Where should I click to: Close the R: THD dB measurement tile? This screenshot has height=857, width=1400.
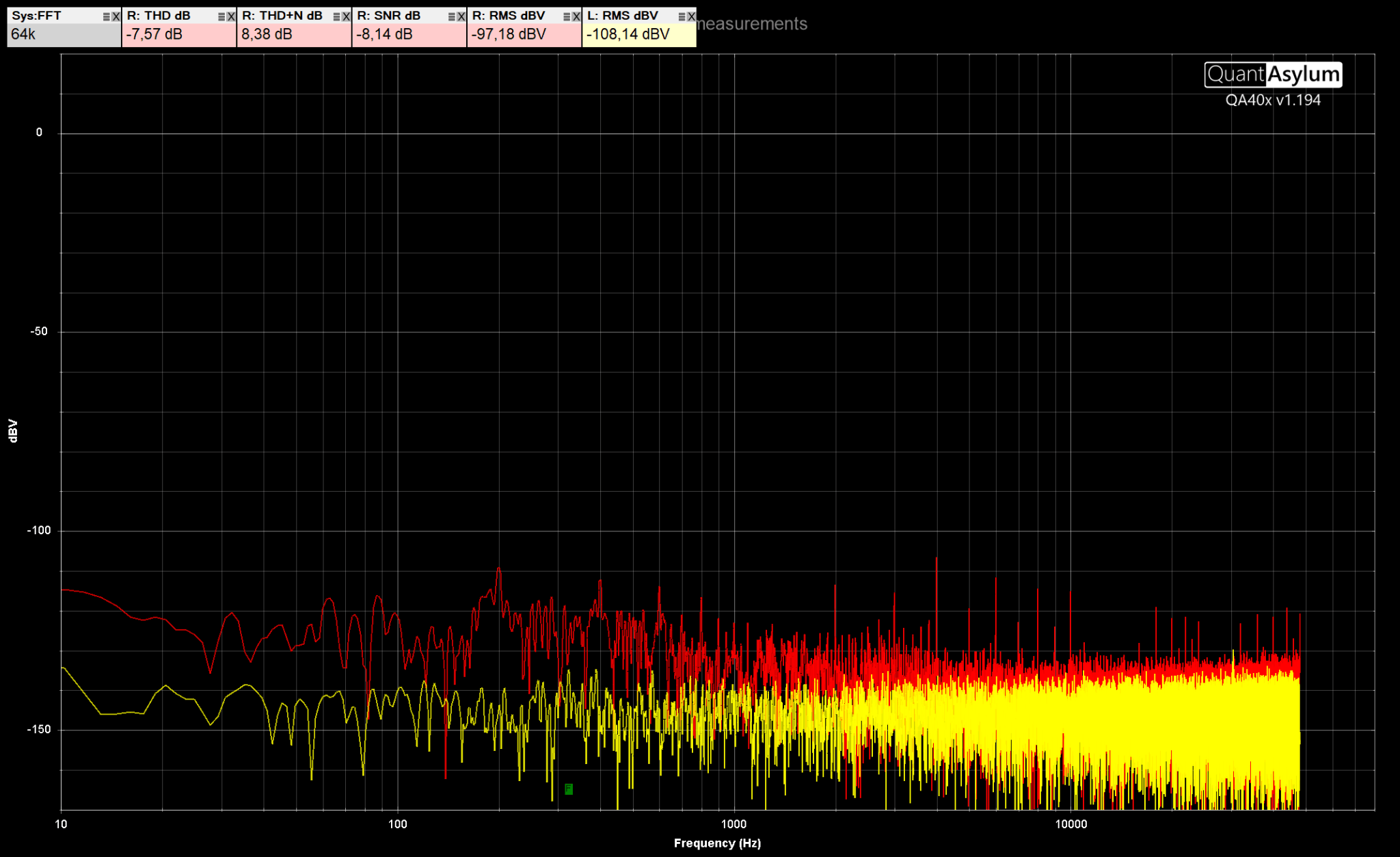tap(231, 16)
